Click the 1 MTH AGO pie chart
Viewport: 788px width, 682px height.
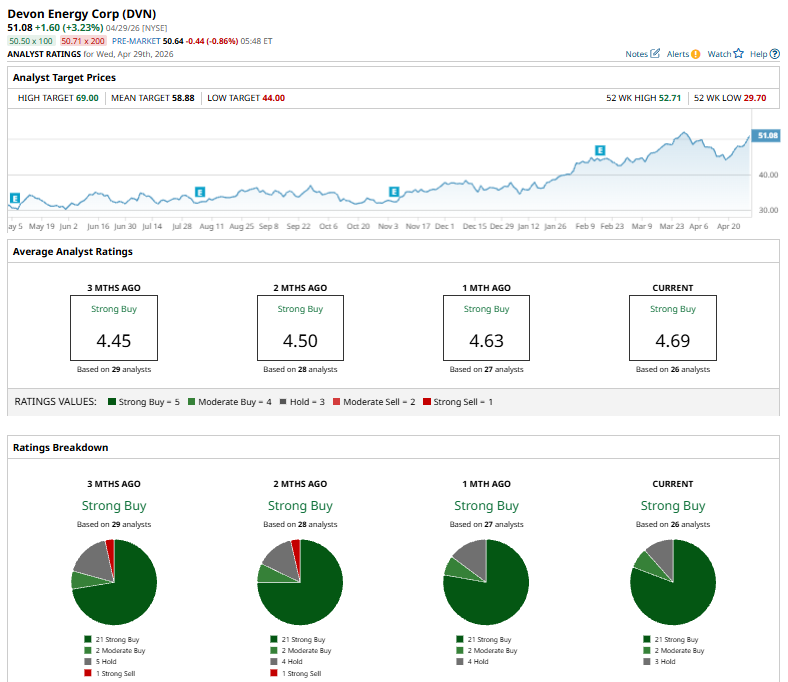point(486,582)
